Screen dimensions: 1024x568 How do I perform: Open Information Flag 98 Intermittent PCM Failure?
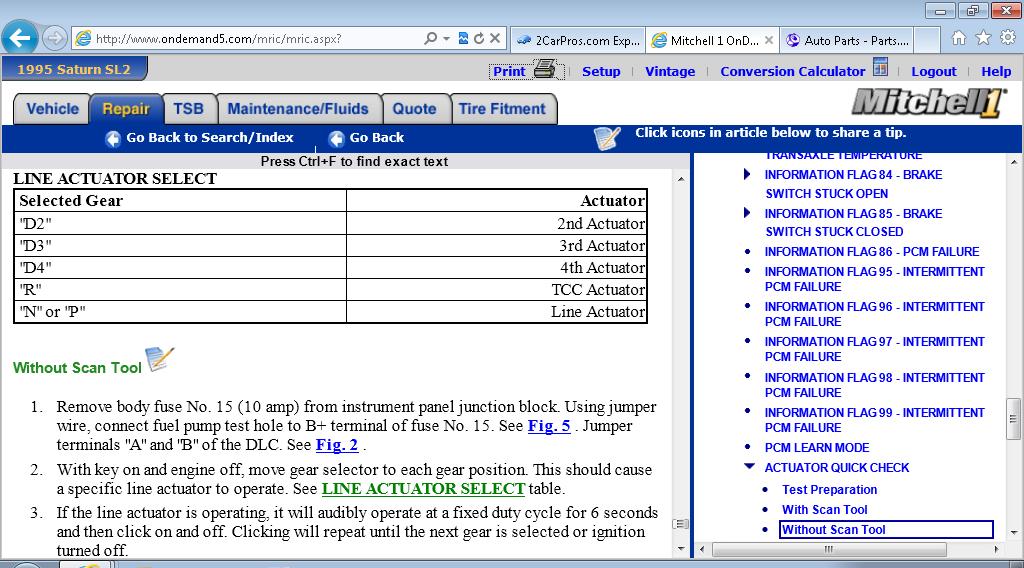coord(874,385)
